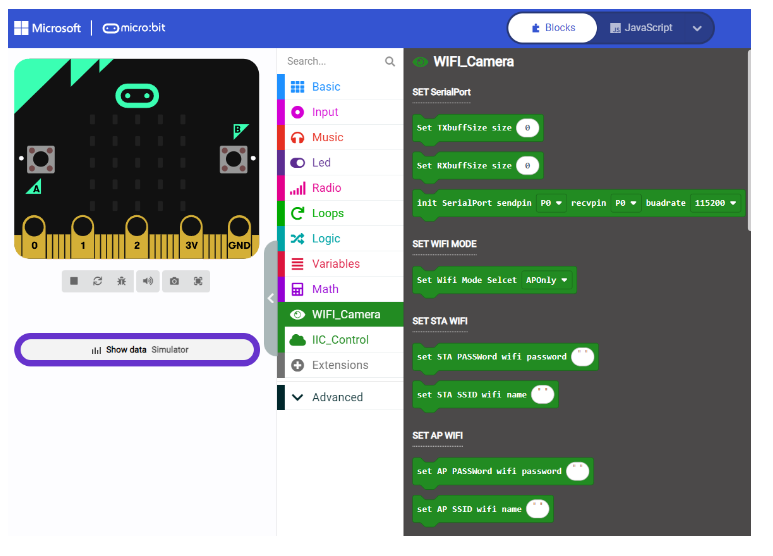Stop the simulator
This screenshot has height=556, width=773.
pyautogui.click(x=74, y=281)
